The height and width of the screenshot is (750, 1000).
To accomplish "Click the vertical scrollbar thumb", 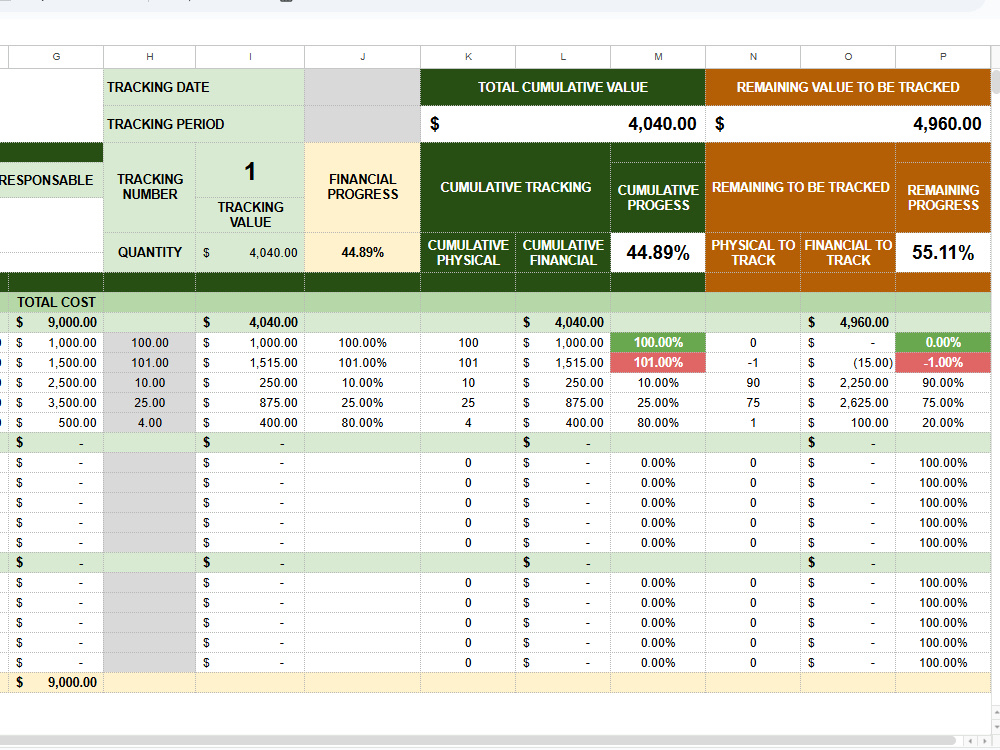I will click(x=996, y=82).
